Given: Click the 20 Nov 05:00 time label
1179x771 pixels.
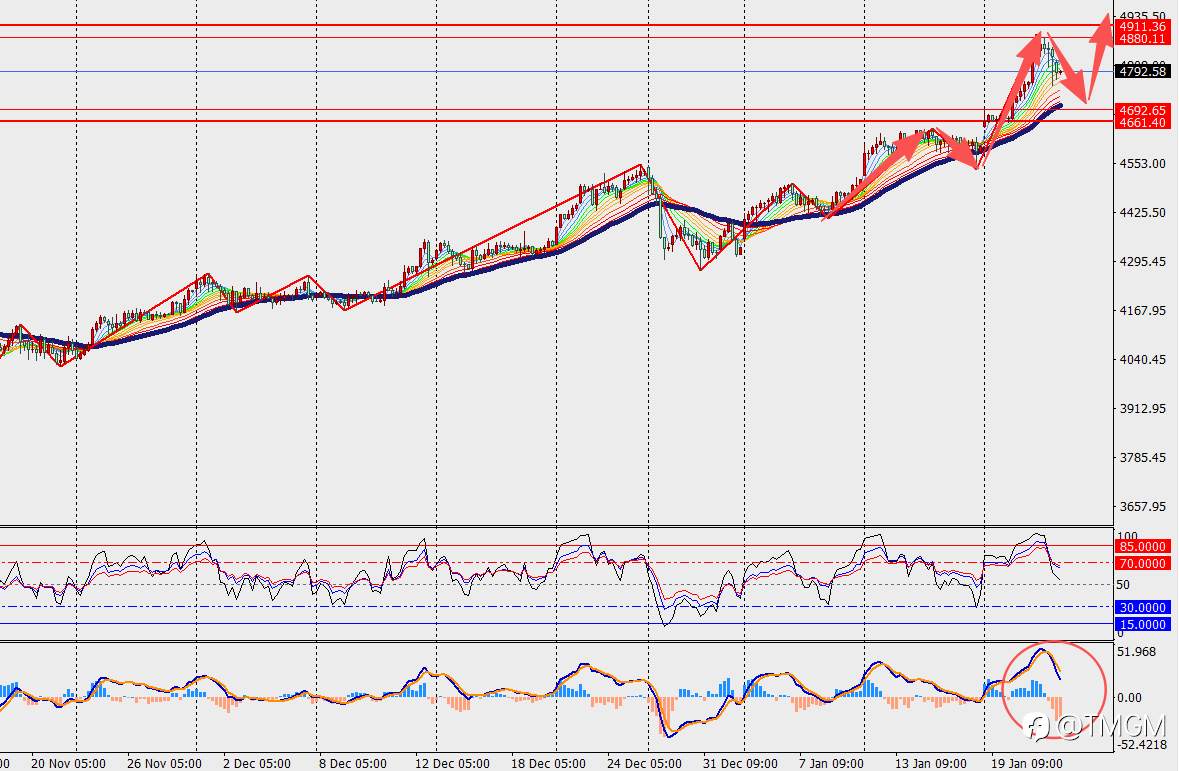Looking at the screenshot, I should (68, 763).
